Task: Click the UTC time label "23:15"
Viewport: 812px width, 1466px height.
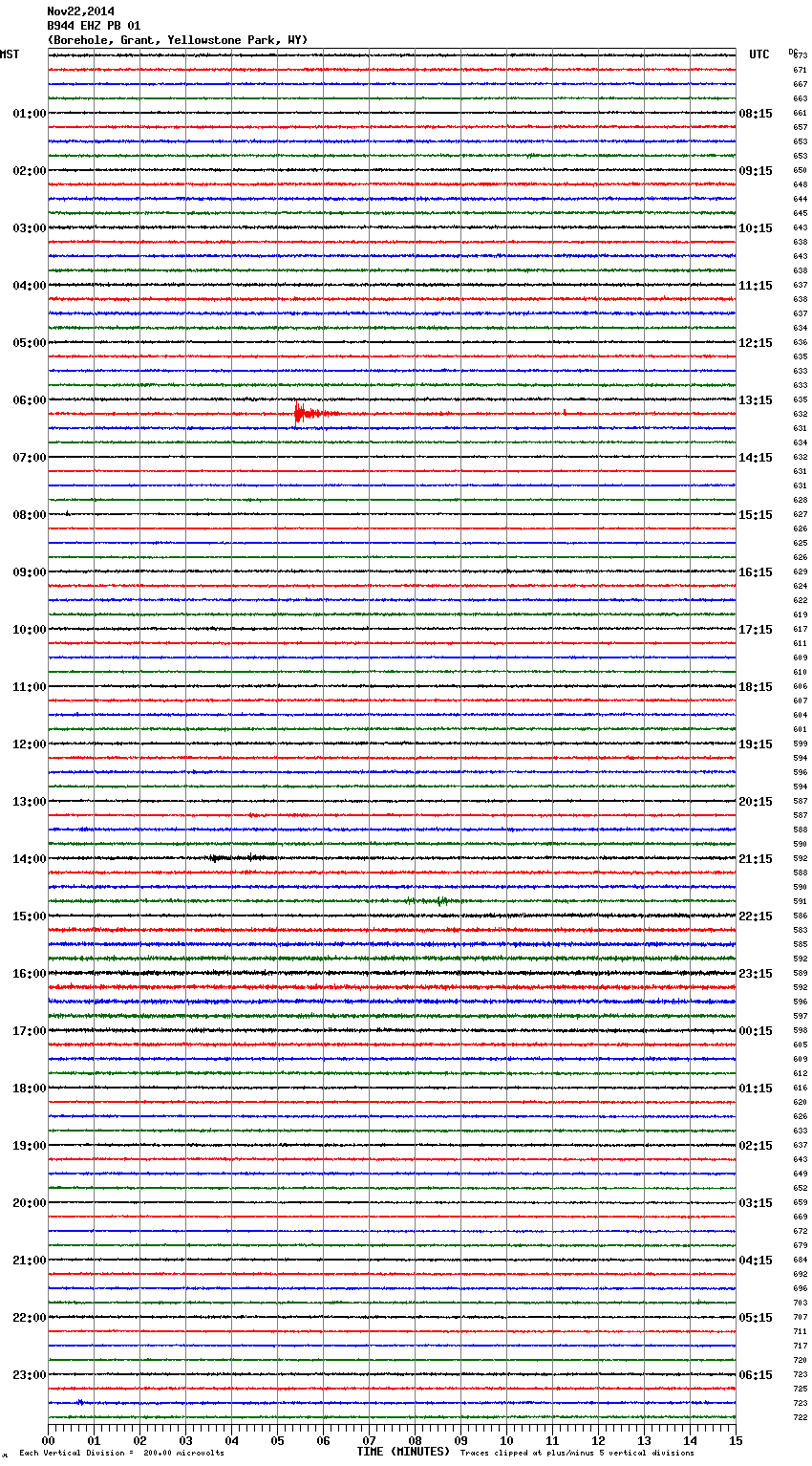Action: pos(756,974)
